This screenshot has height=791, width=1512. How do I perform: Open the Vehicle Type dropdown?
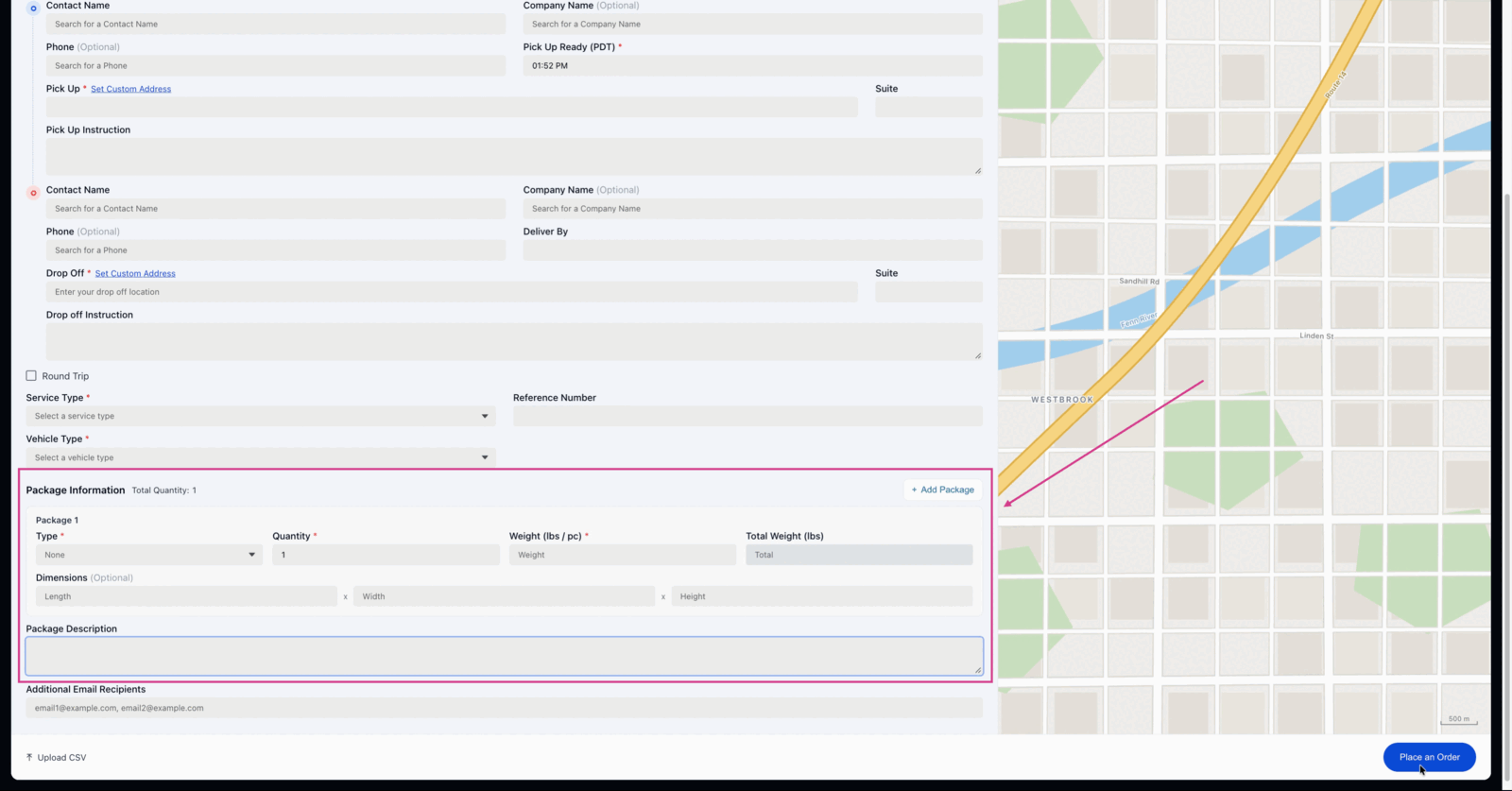pyautogui.click(x=261, y=457)
